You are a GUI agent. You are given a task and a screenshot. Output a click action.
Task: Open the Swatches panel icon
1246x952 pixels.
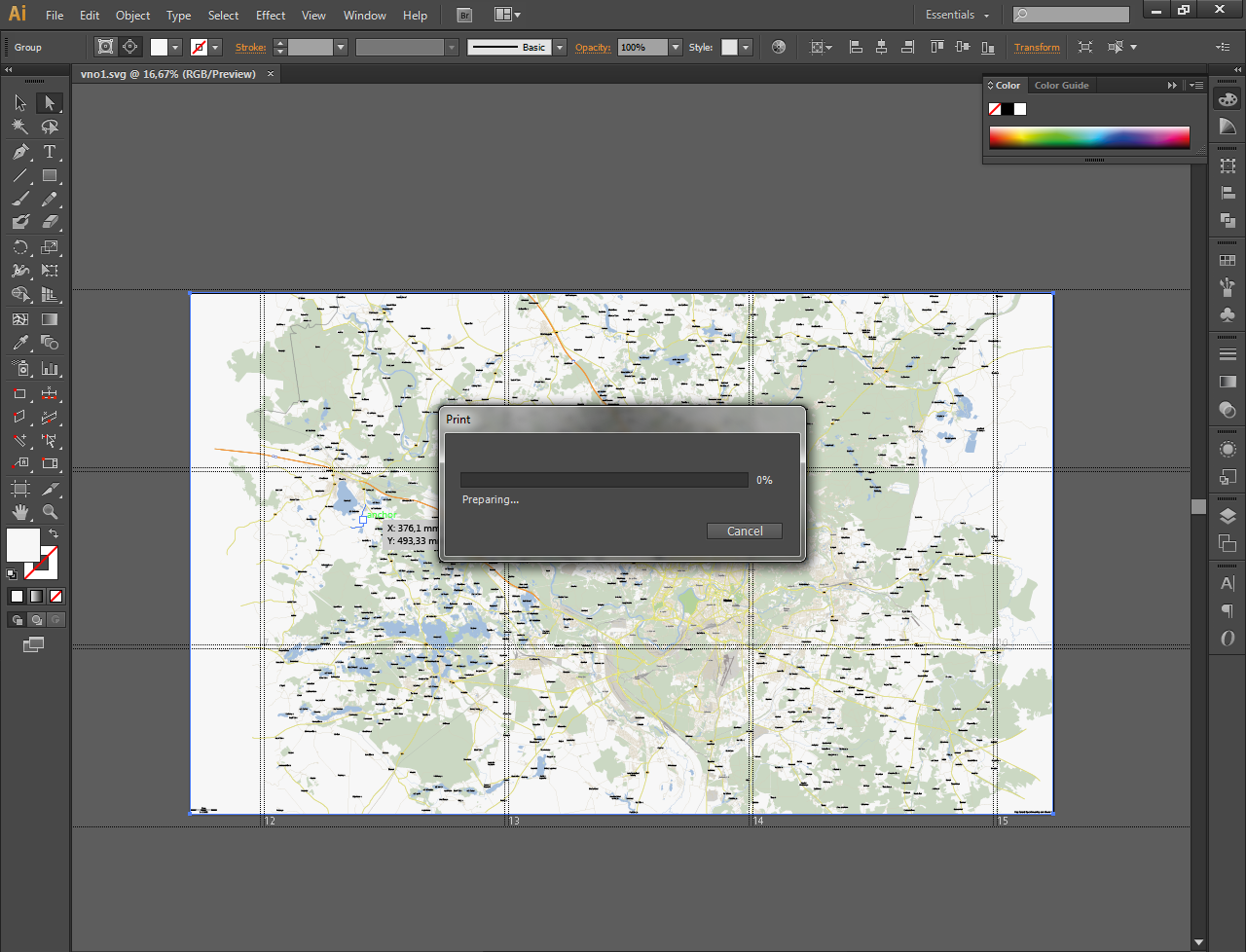pyautogui.click(x=1228, y=260)
